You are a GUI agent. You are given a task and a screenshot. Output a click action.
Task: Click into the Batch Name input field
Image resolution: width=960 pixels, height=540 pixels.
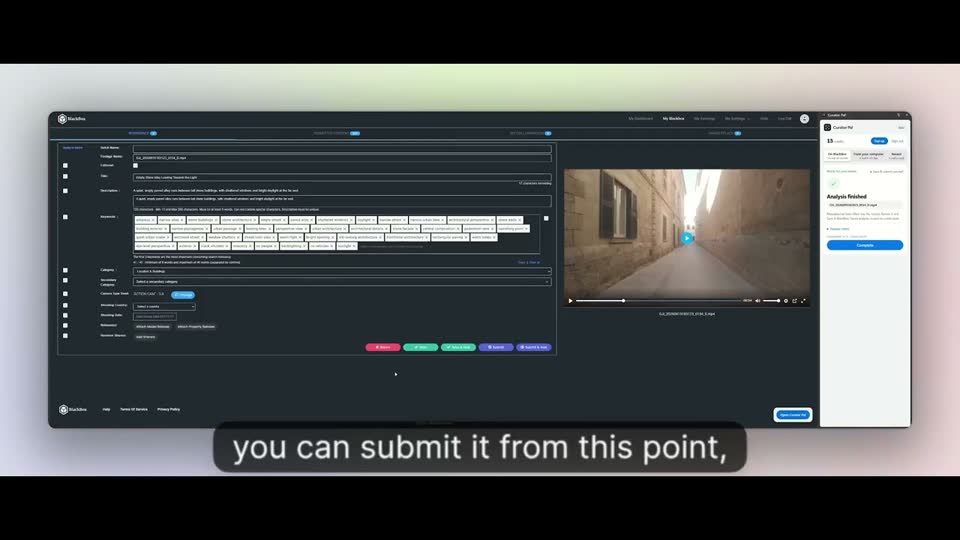[342, 148]
